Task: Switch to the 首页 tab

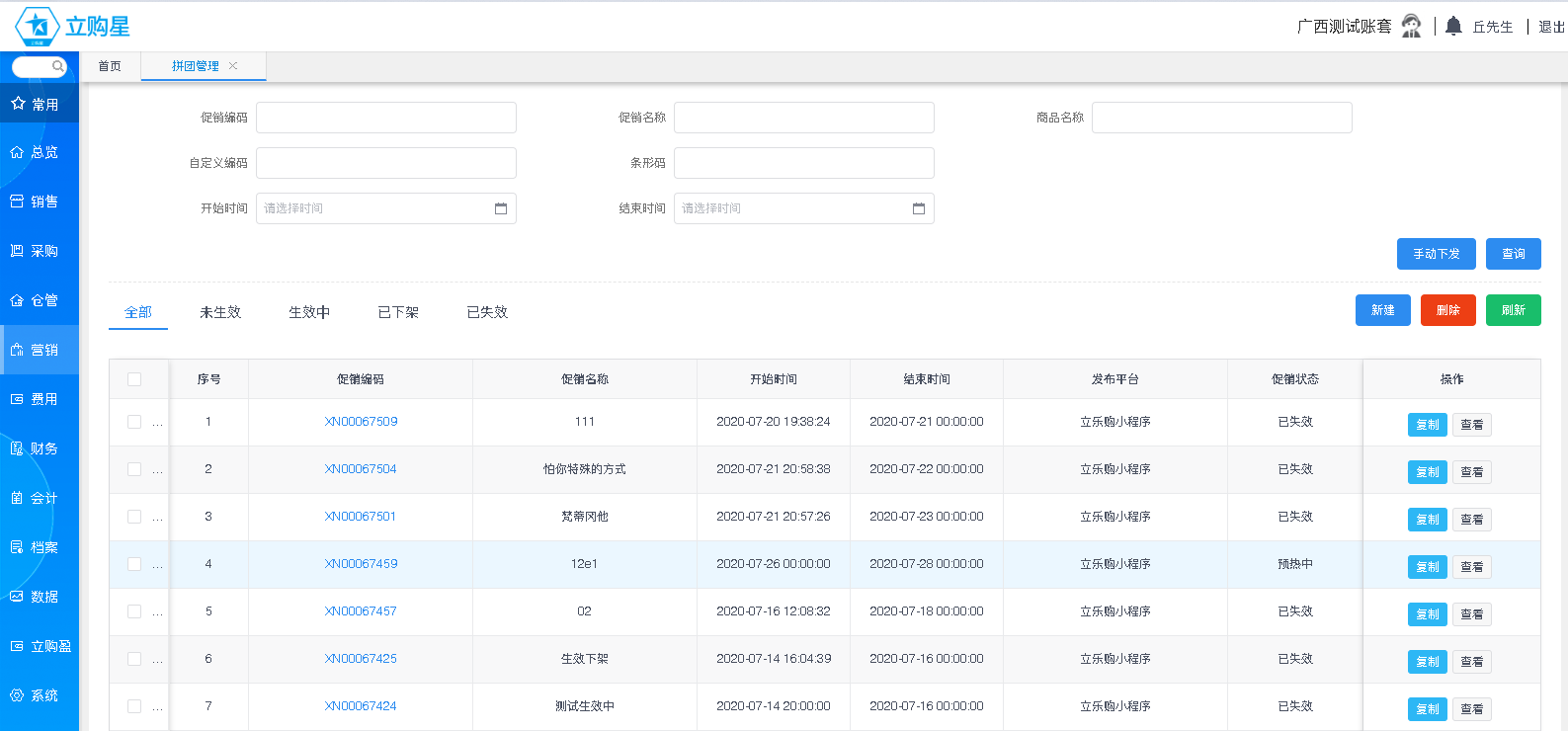Action: pos(110,66)
